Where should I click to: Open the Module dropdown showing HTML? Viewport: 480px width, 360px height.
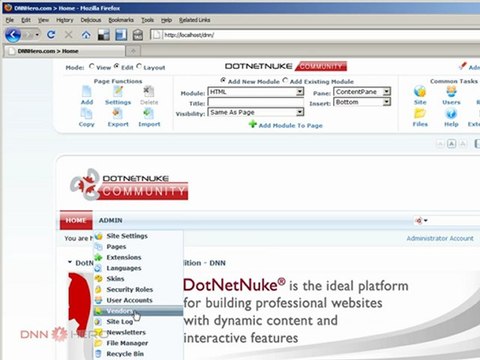(x=256, y=92)
